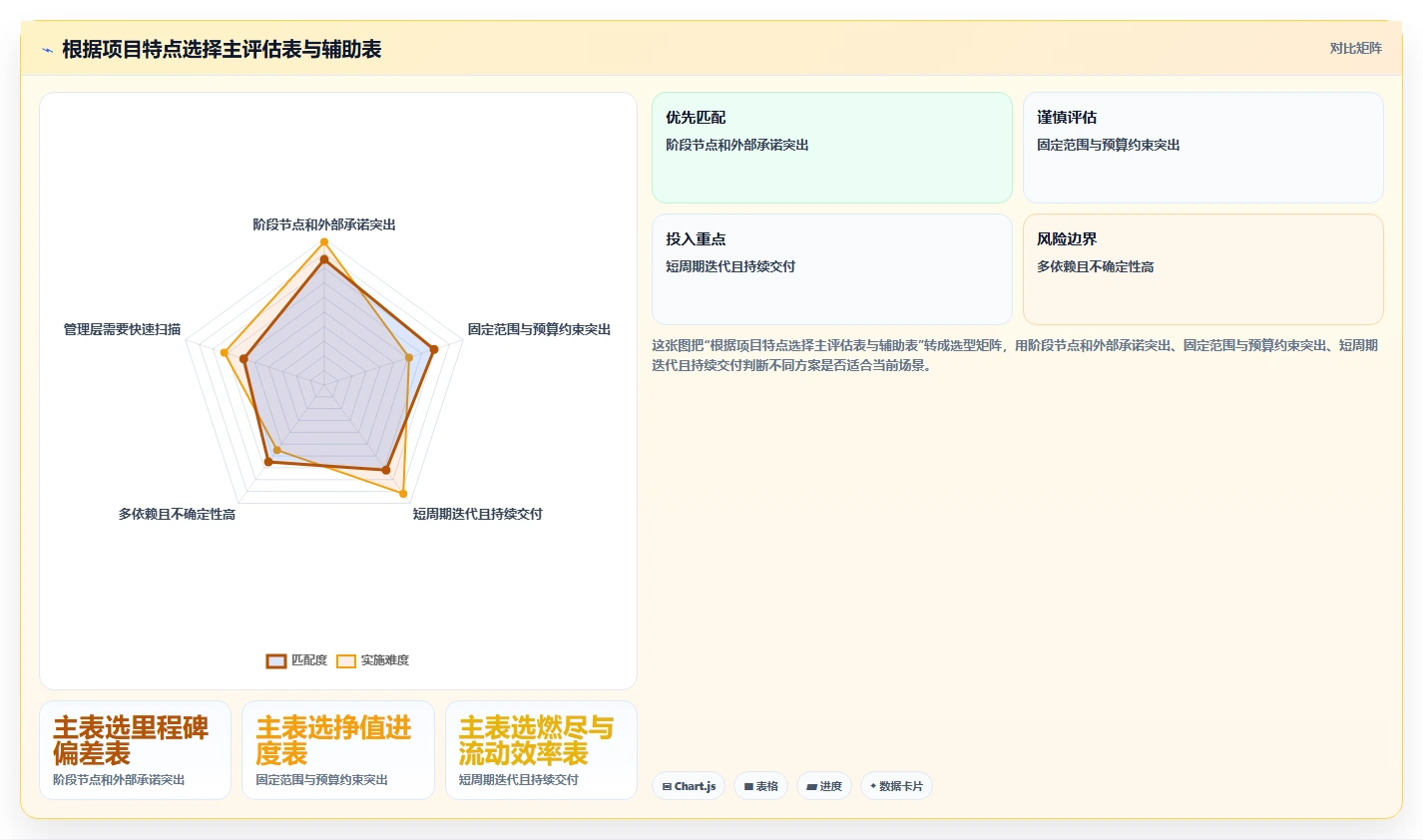Select the 主表选里程碑偏差表 data card
Viewport: 1423px width, 840px height.
tap(135, 750)
